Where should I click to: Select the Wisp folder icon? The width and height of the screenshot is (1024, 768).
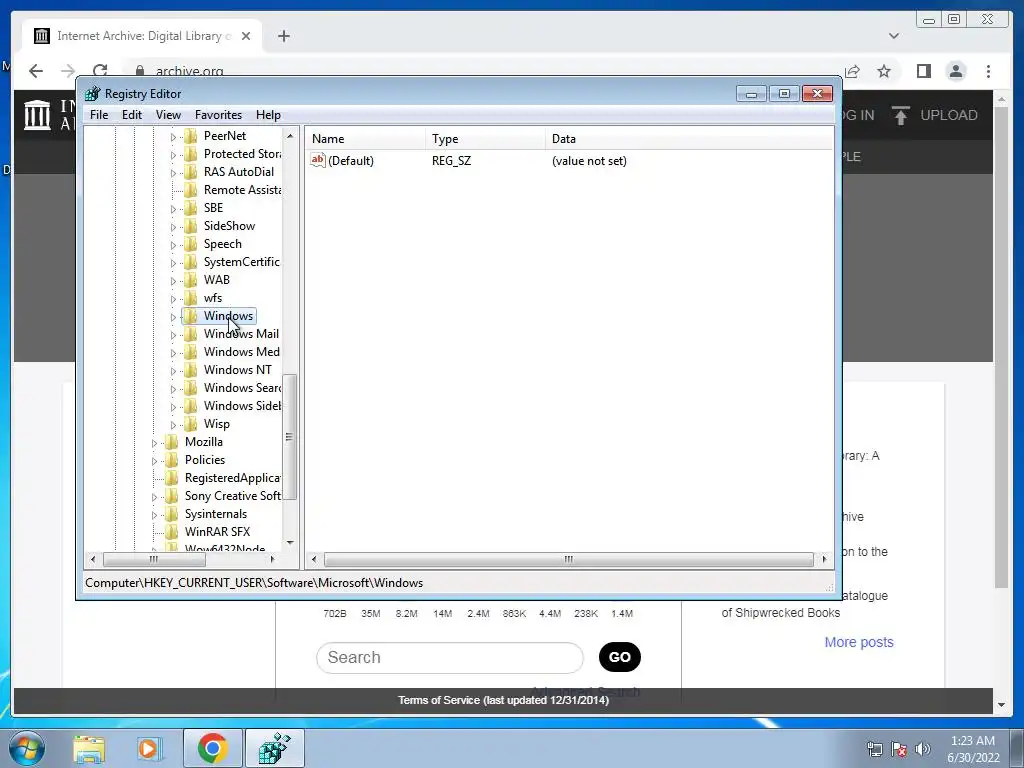191,424
